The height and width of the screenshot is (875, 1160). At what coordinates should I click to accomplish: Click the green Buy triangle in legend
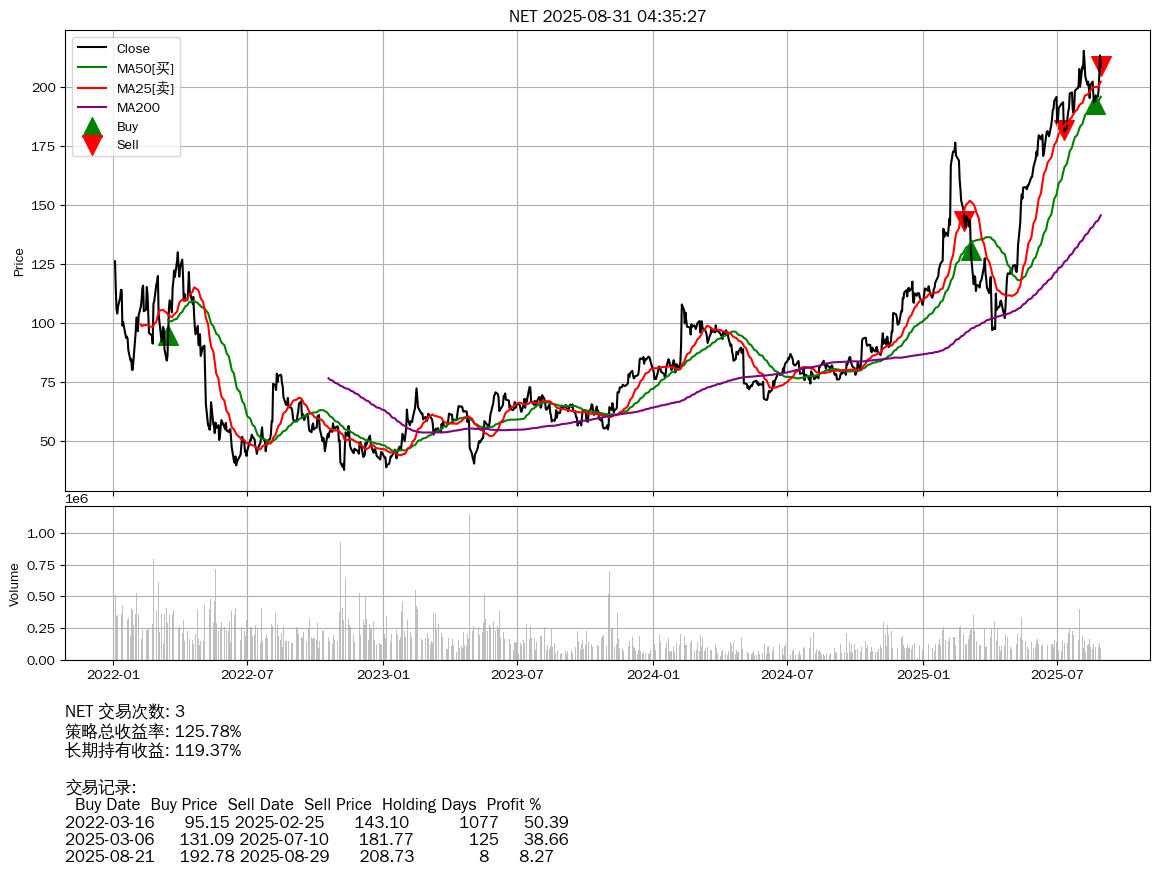(92, 127)
